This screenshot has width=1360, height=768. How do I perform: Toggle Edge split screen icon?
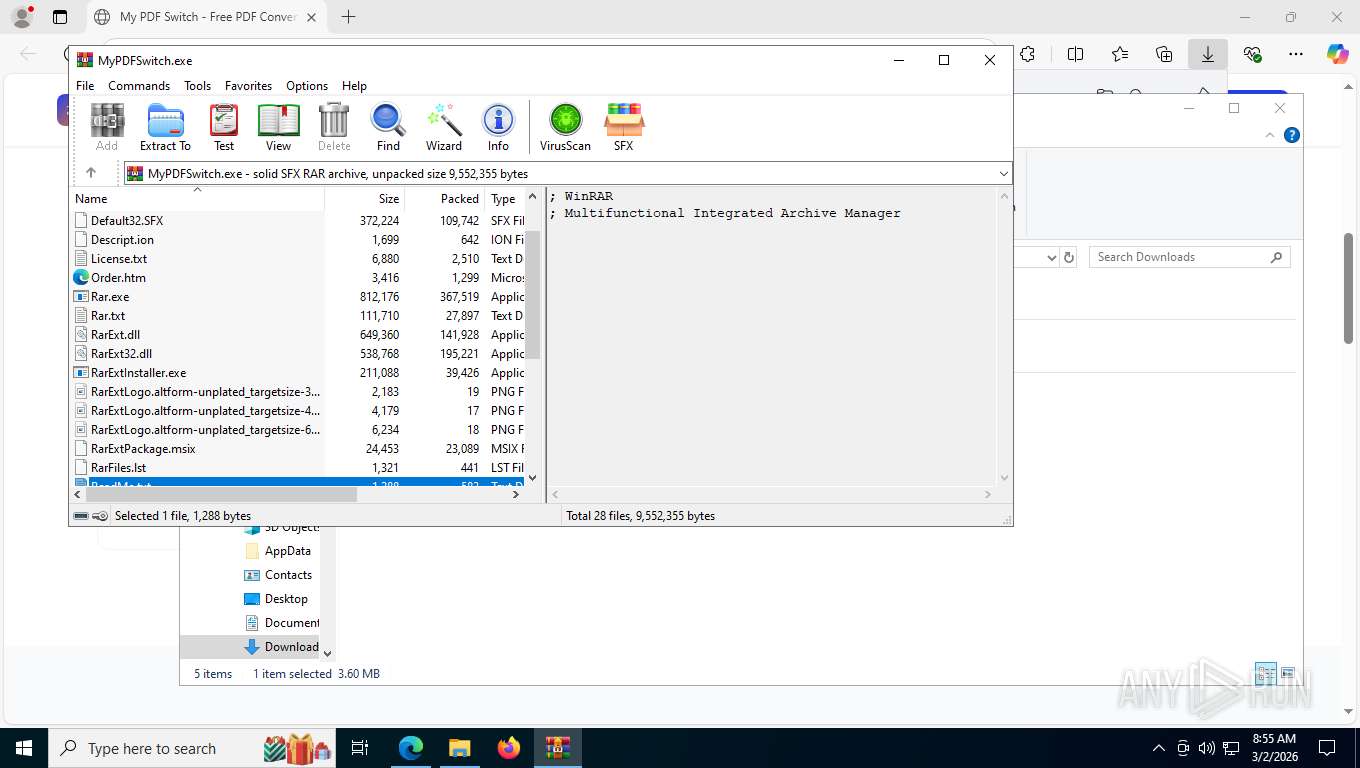click(1076, 54)
